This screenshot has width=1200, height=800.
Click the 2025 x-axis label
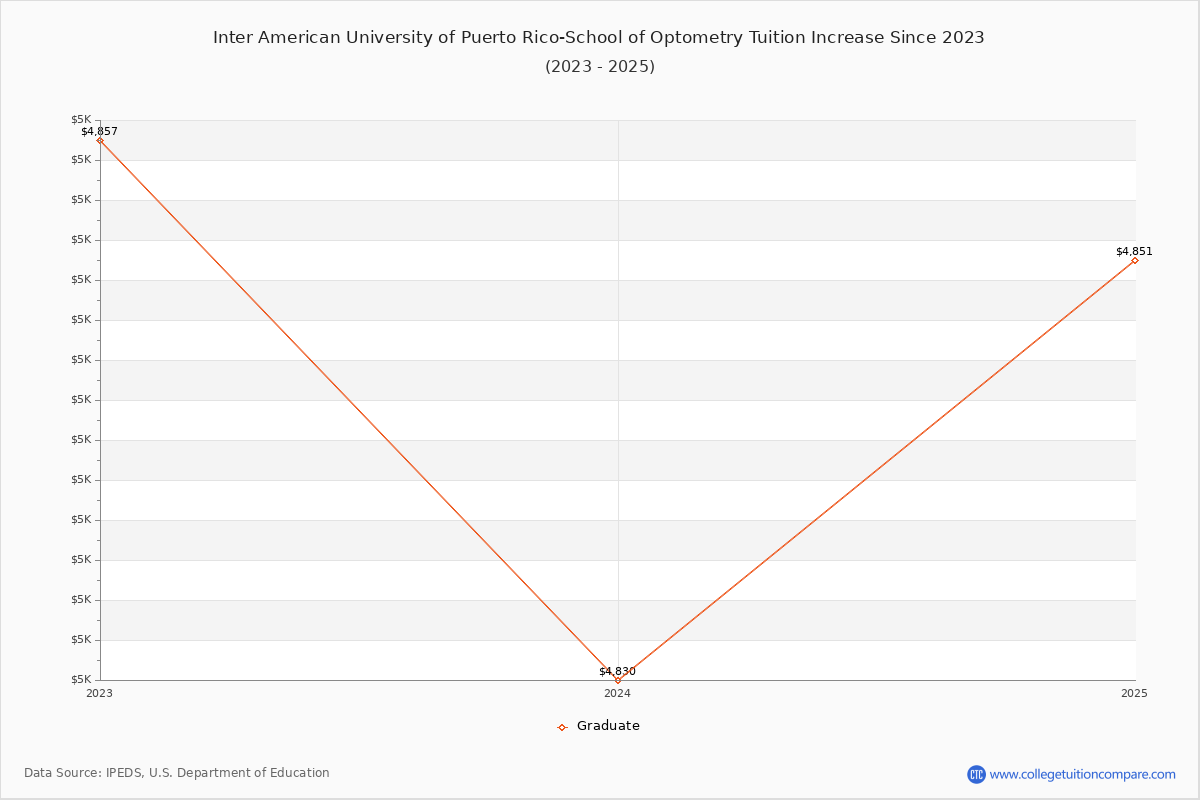point(1134,693)
